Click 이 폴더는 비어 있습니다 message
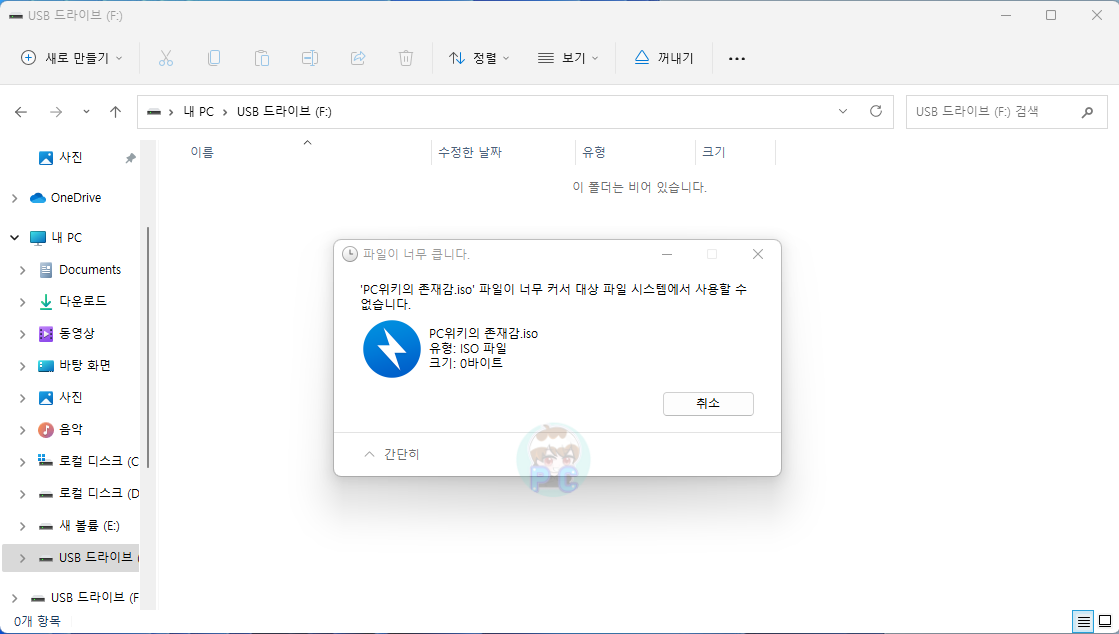The width and height of the screenshot is (1119, 634). 639,188
